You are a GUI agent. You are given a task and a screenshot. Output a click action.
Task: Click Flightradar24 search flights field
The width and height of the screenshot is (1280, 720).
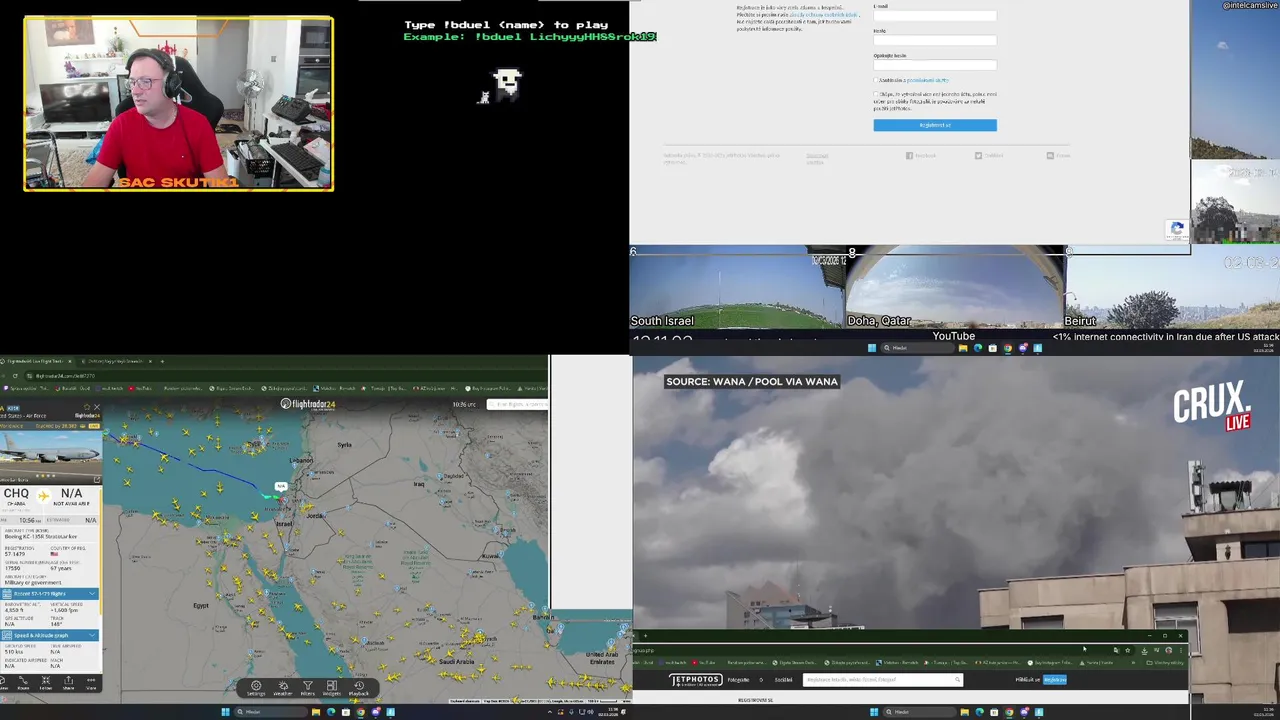click(517, 404)
